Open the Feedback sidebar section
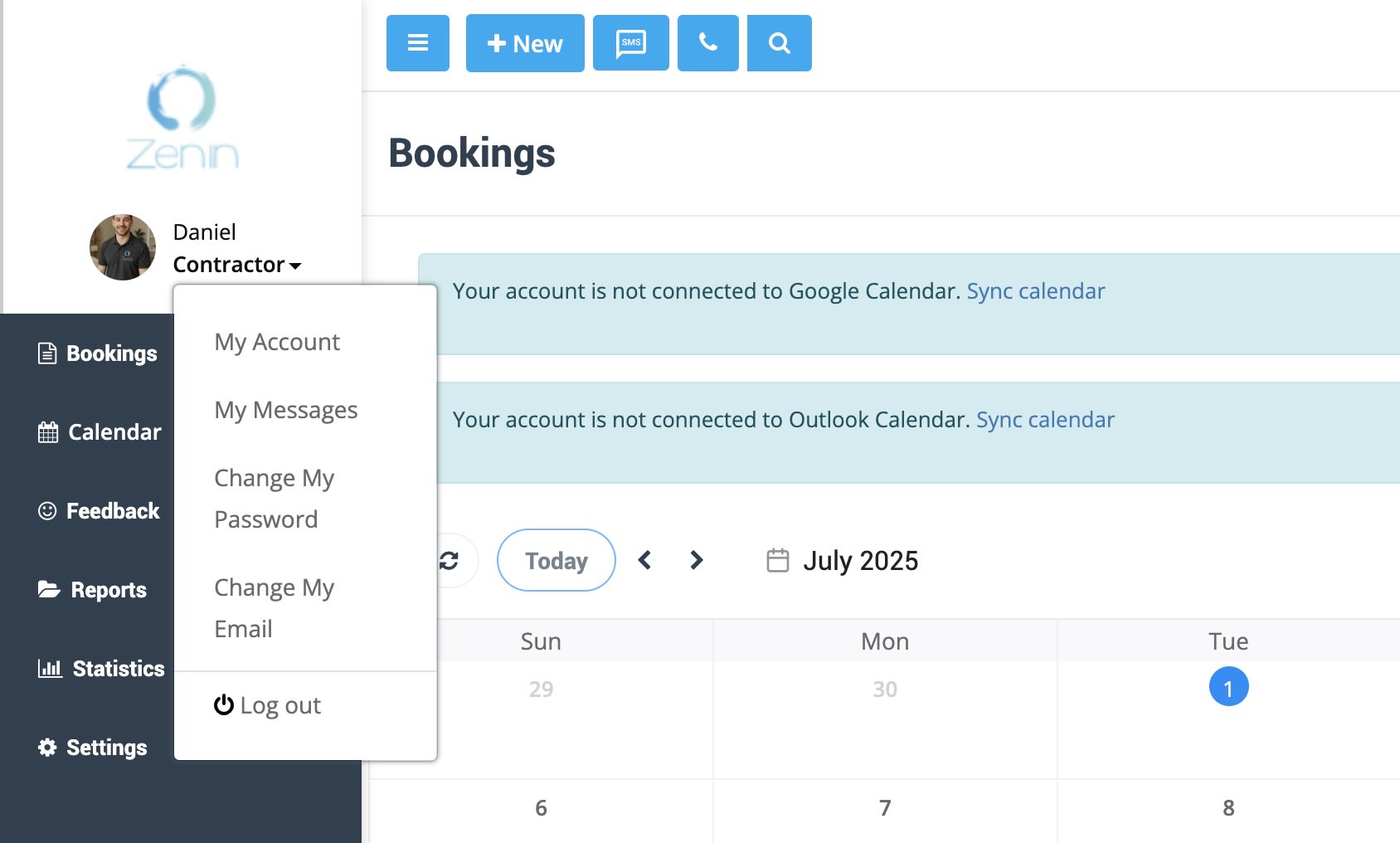 coord(113,510)
